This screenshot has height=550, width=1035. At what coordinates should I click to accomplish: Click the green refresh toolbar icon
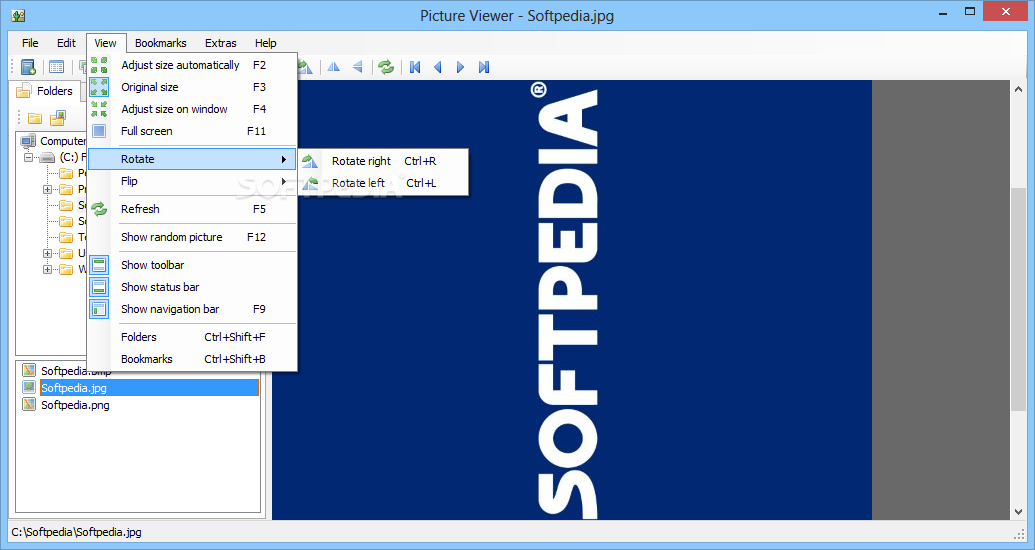tap(386, 67)
